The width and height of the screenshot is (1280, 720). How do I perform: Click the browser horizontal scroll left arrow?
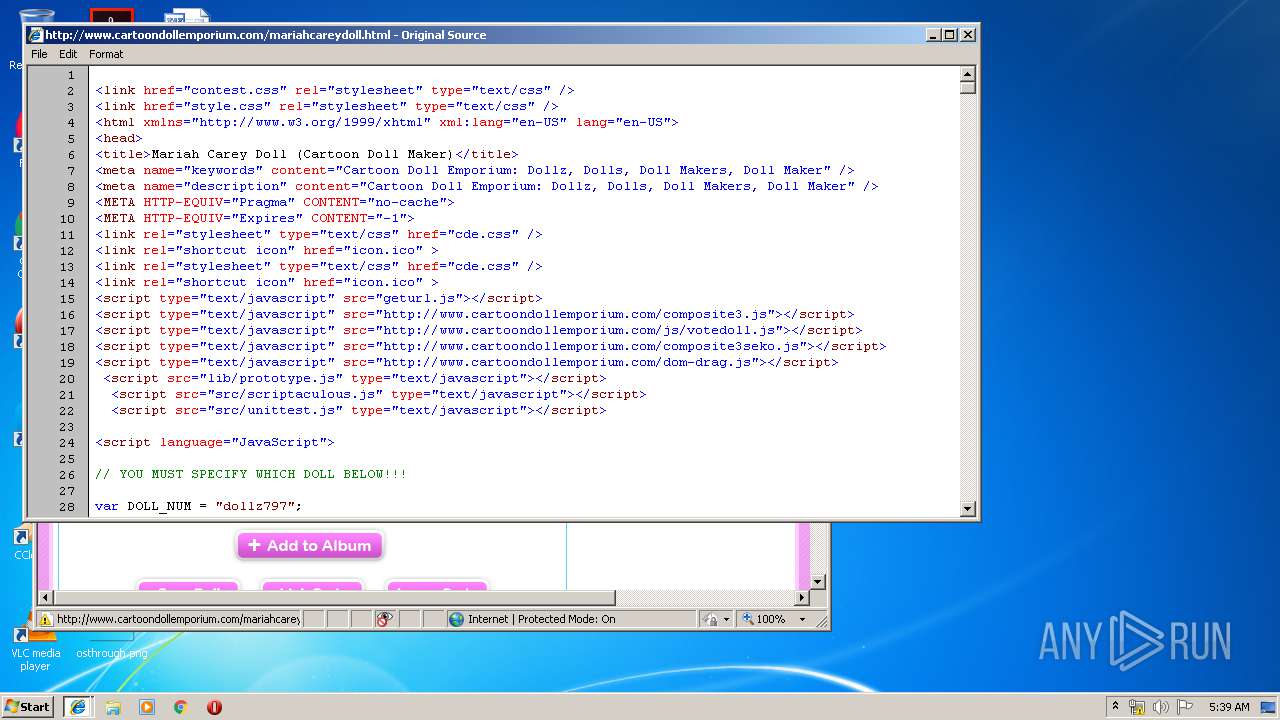[45, 598]
